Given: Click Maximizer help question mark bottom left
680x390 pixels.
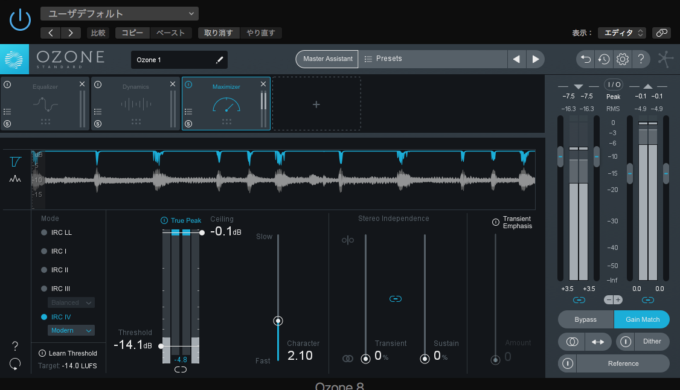Looking at the screenshot, I should click(x=15, y=346).
